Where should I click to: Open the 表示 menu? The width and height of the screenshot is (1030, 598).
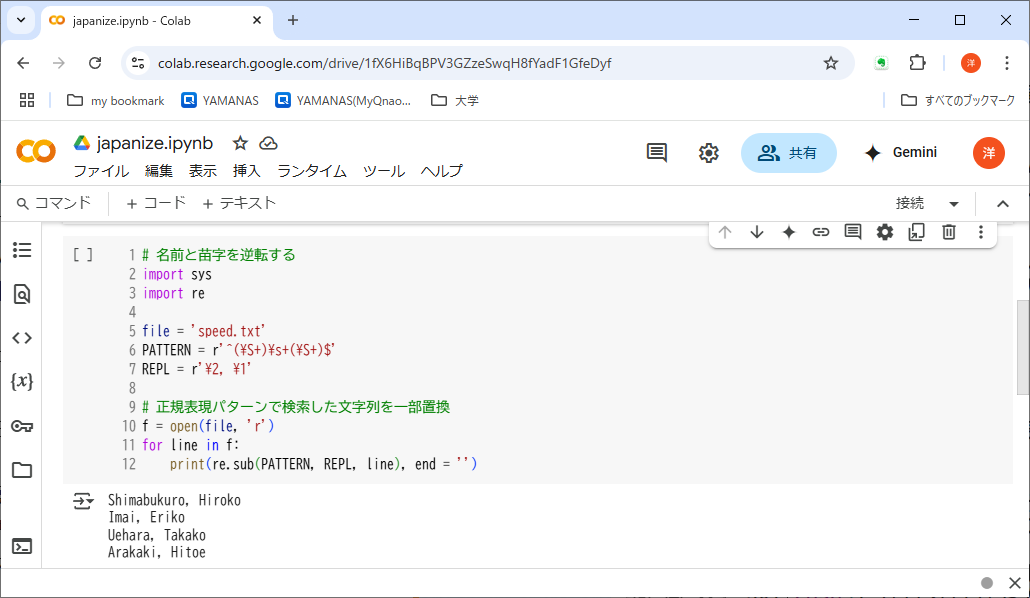(203, 171)
